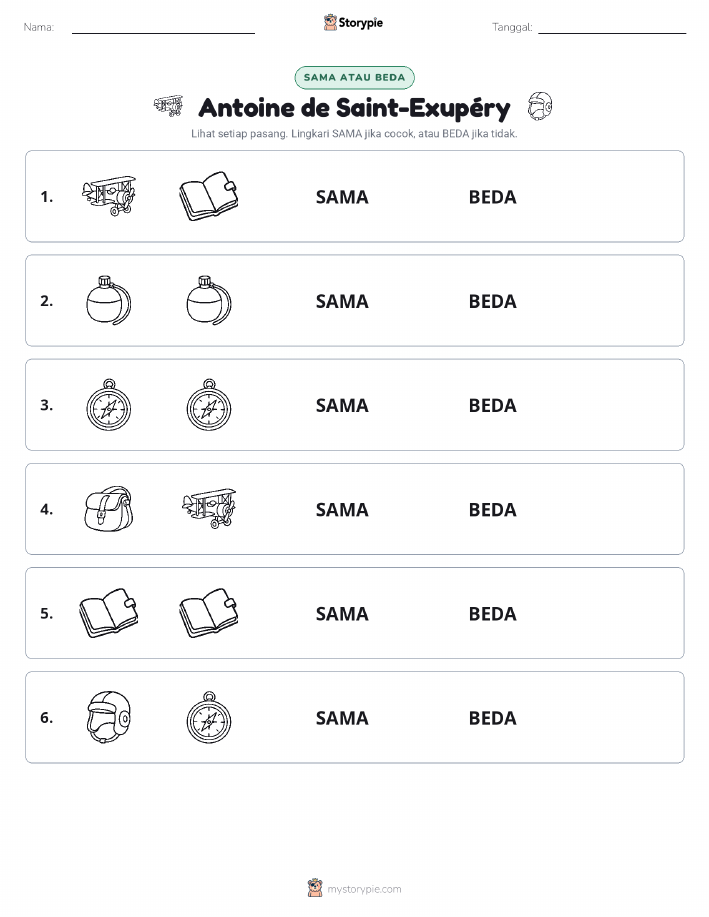709x917 pixels.
Task: Click the SAMA ATAU BEDA badge
Action: [x=354, y=77]
